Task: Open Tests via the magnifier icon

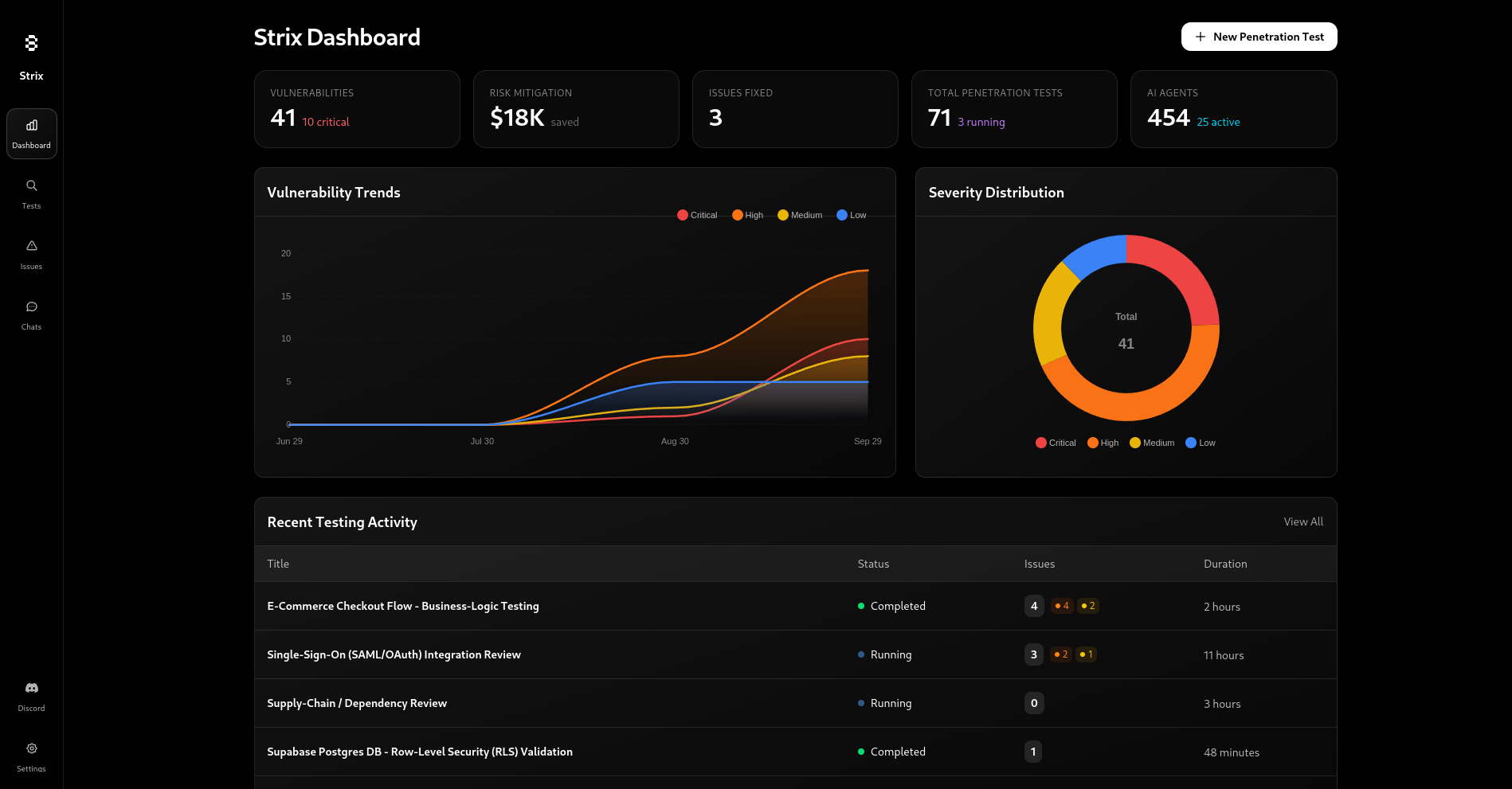Action: click(32, 186)
